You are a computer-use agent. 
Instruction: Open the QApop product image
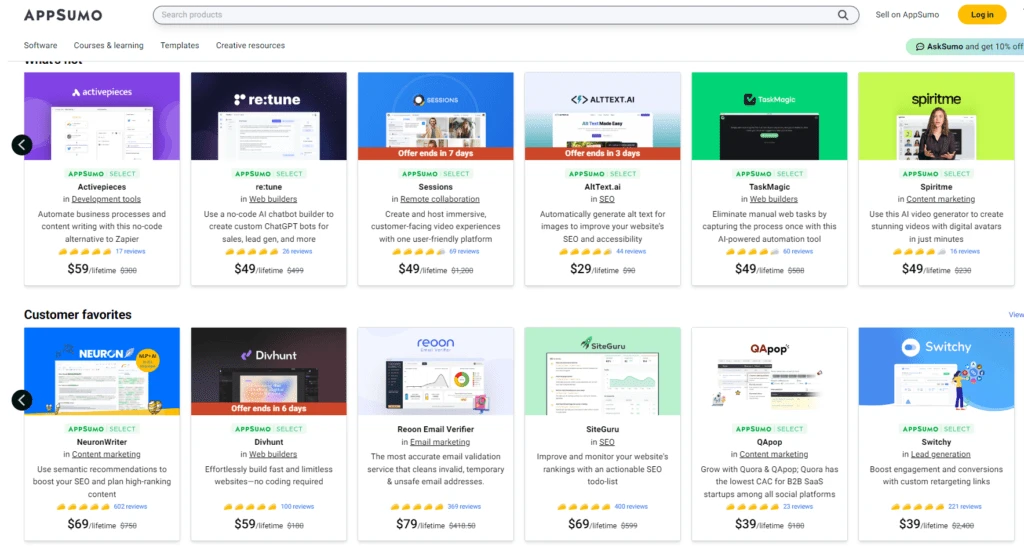click(x=769, y=372)
